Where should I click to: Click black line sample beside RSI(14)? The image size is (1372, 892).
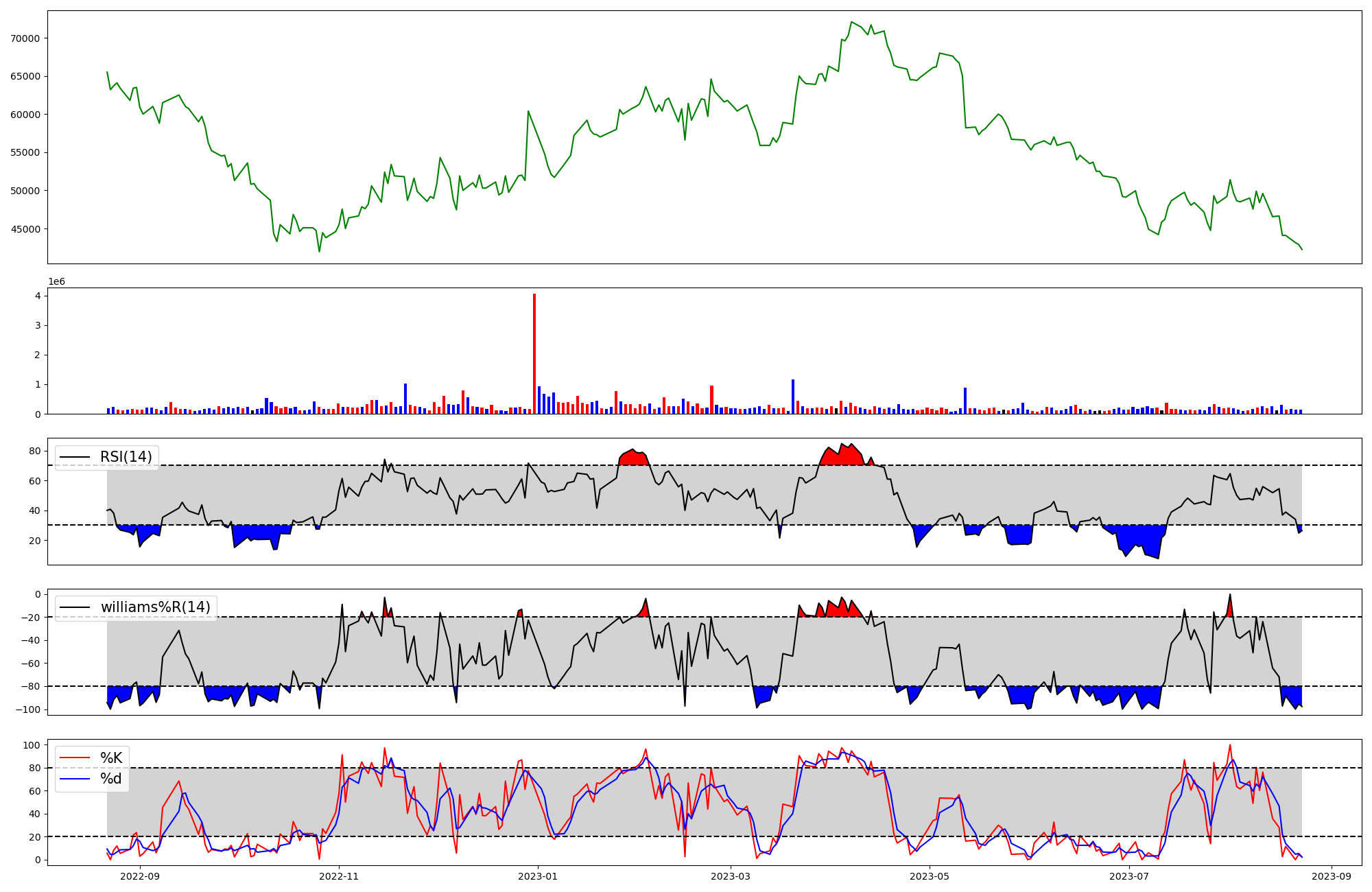[x=75, y=457]
